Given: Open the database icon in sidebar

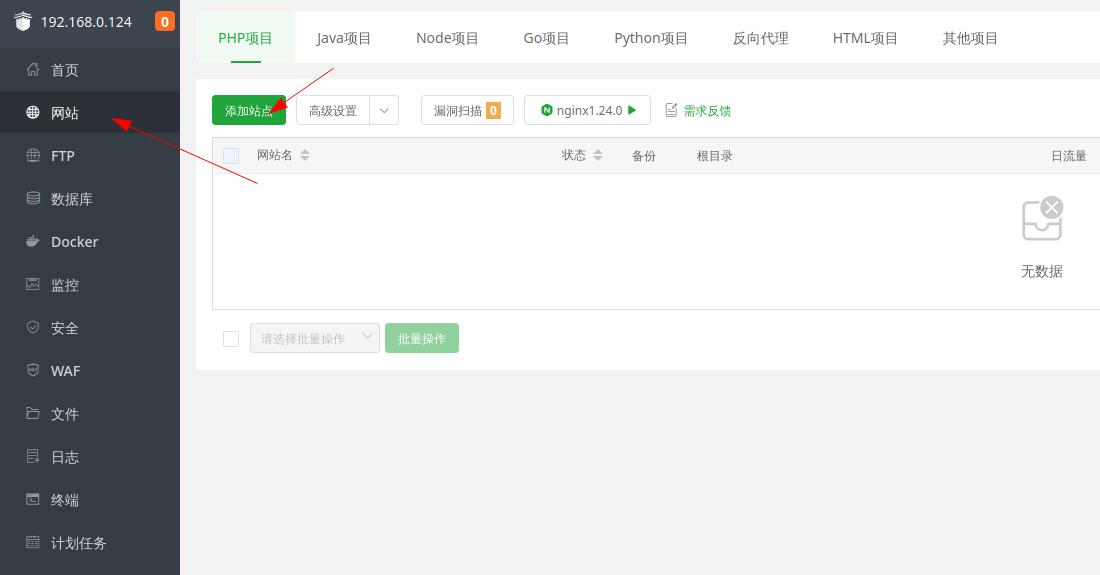Looking at the screenshot, I should 33,199.
